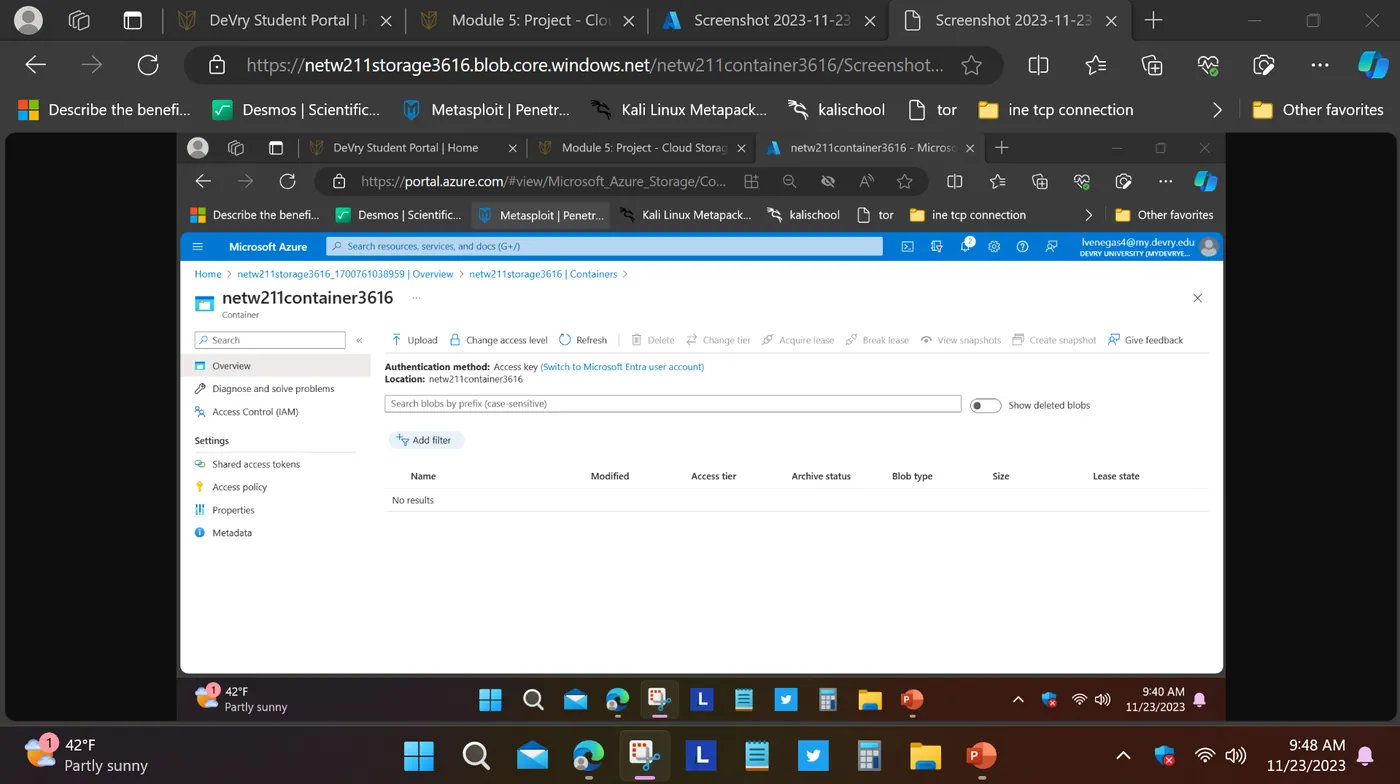Click the Azure sidebar Search box
The image size is (1400, 784).
point(270,340)
